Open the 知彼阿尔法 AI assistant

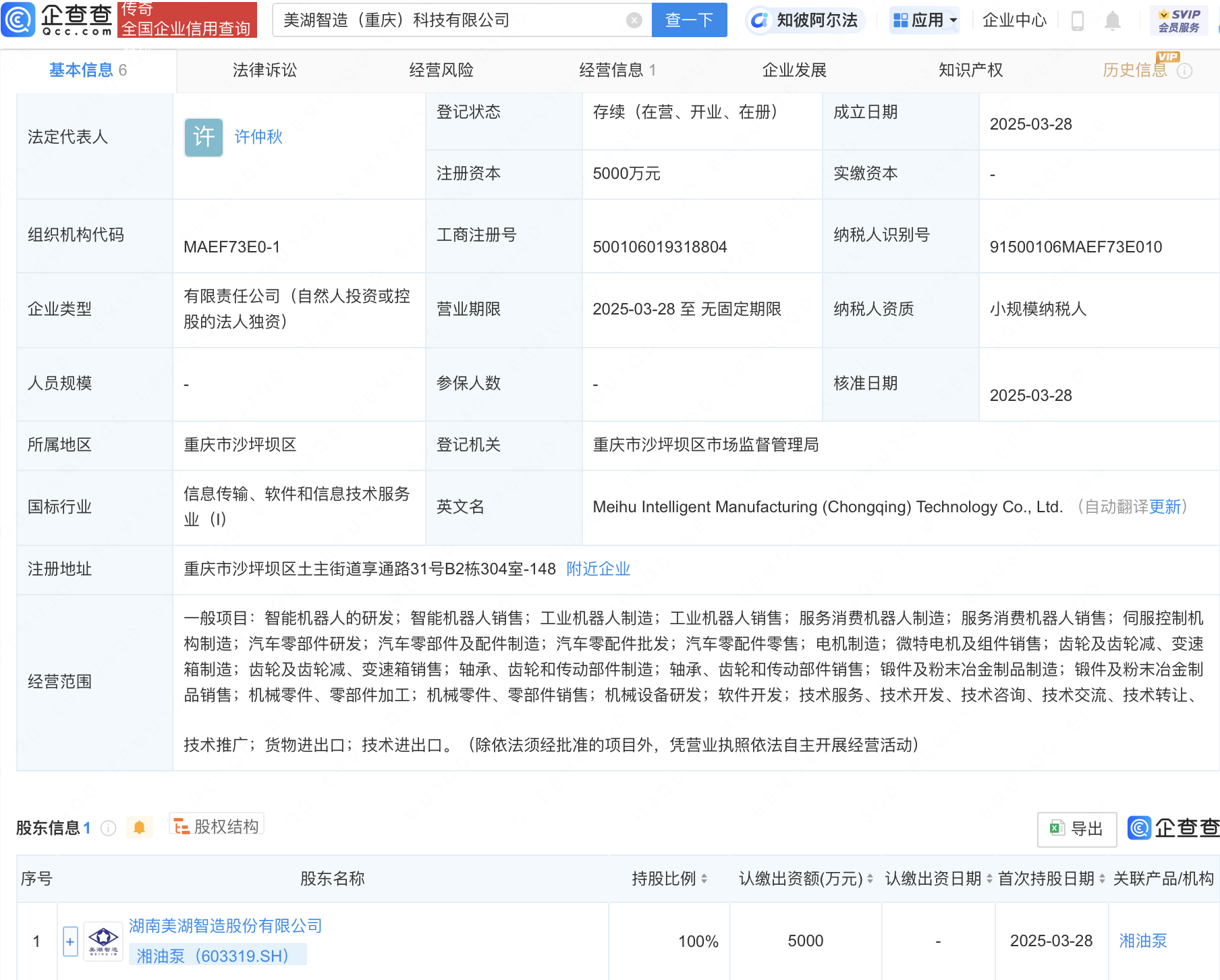pos(805,20)
